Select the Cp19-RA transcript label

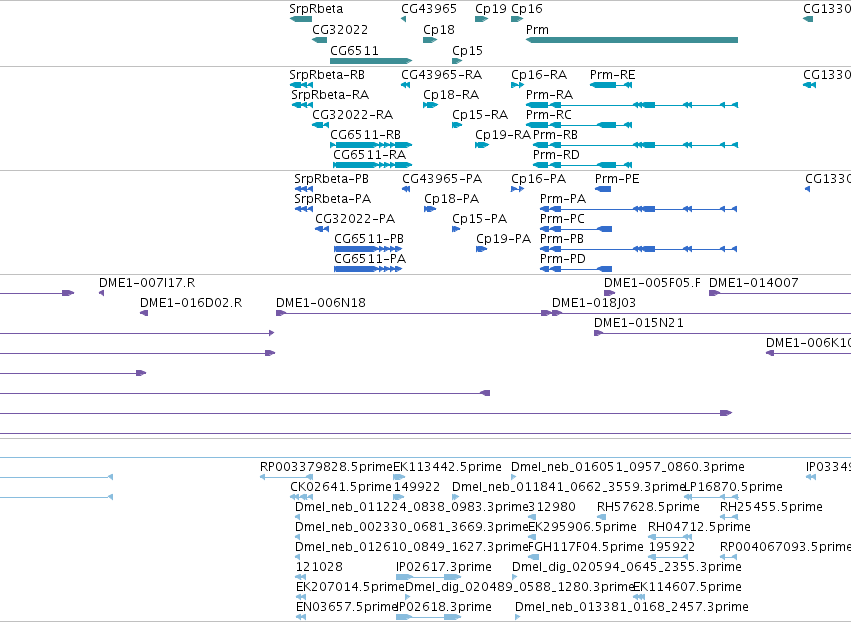[503, 135]
